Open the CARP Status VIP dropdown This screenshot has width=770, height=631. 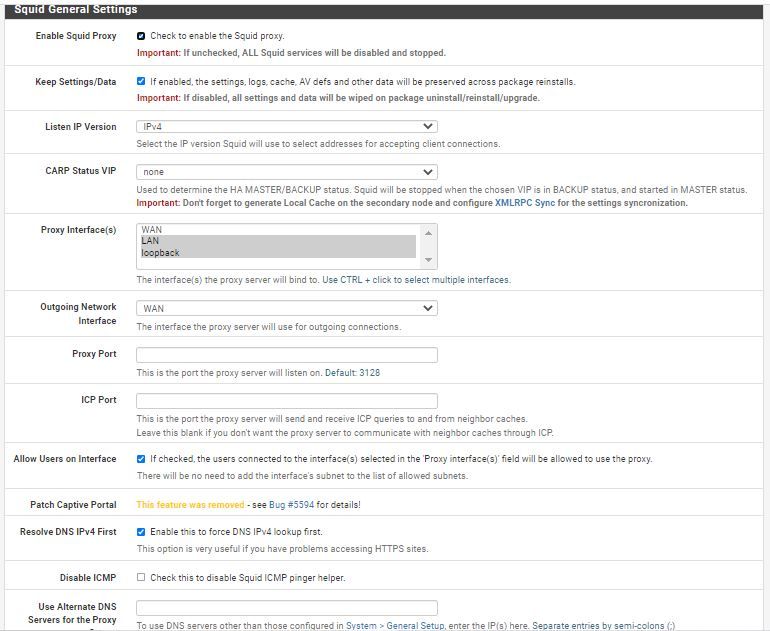click(287, 172)
